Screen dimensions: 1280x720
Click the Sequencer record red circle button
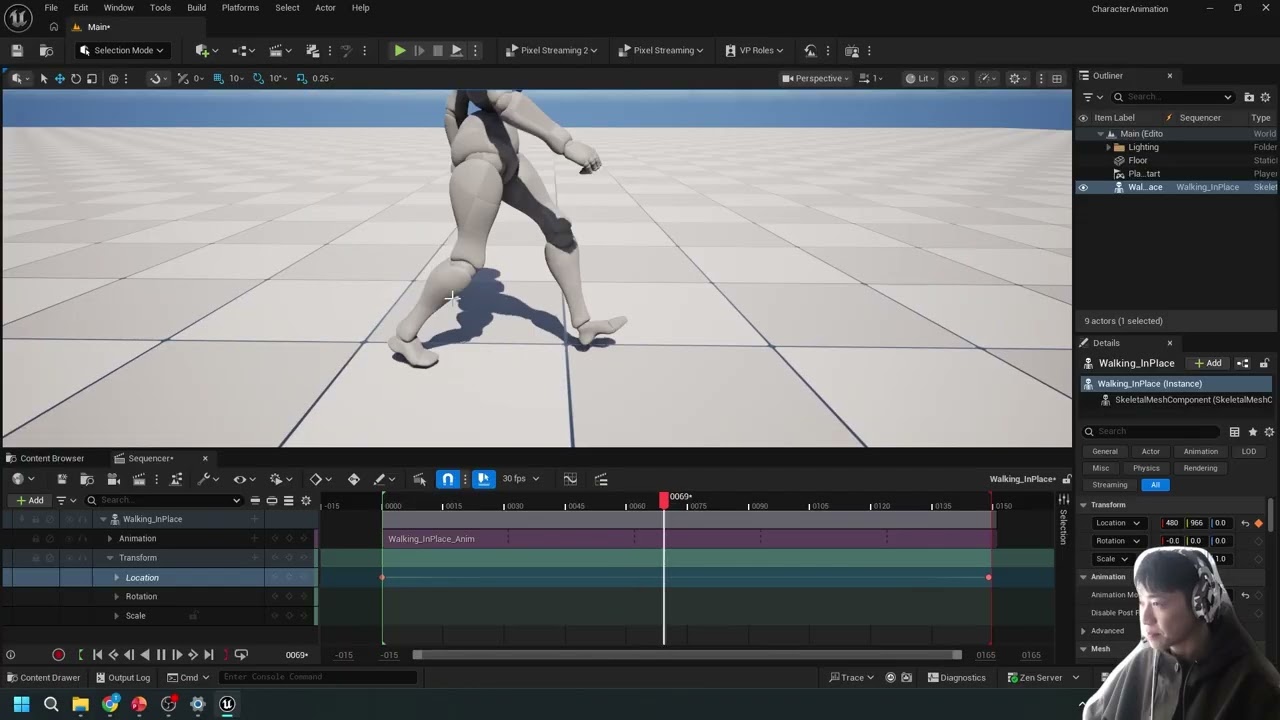58,655
